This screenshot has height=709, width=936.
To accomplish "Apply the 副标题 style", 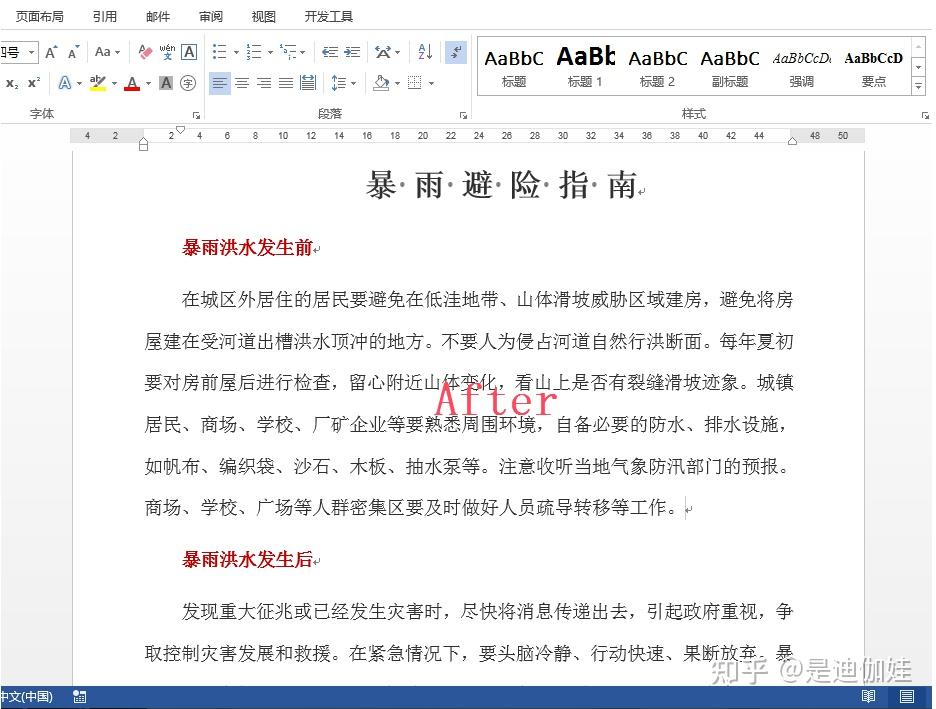I will [x=729, y=66].
